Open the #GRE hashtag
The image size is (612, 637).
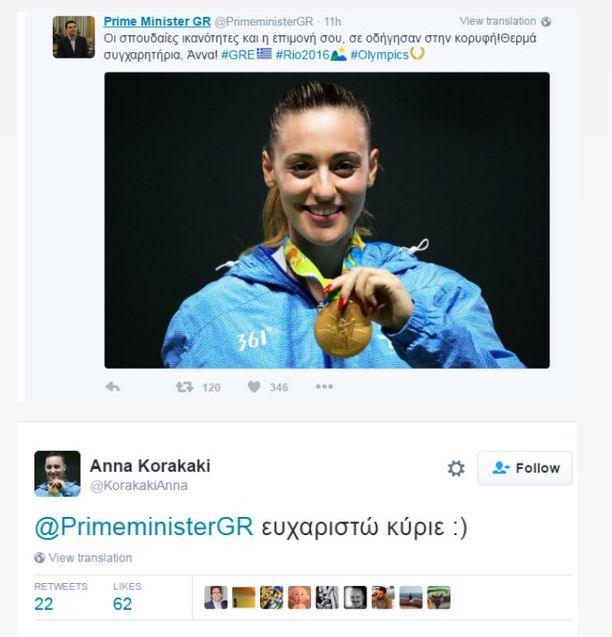238,55
